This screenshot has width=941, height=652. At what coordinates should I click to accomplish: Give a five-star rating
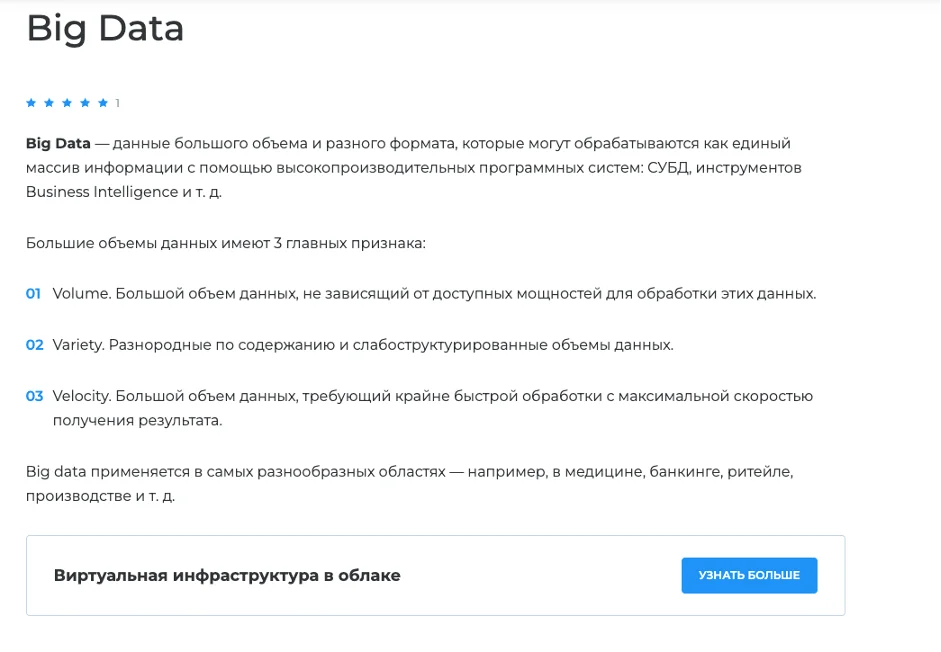point(103,103)
